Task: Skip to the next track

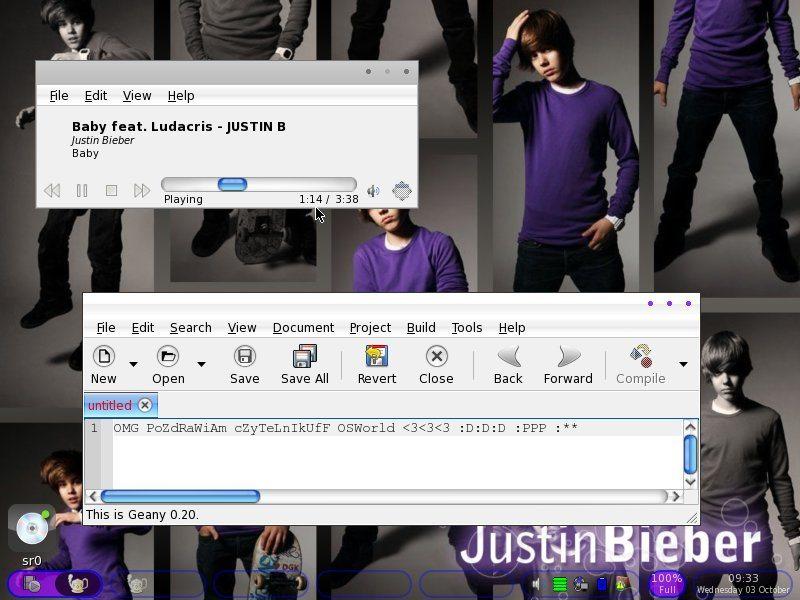Action: [142, 190]
